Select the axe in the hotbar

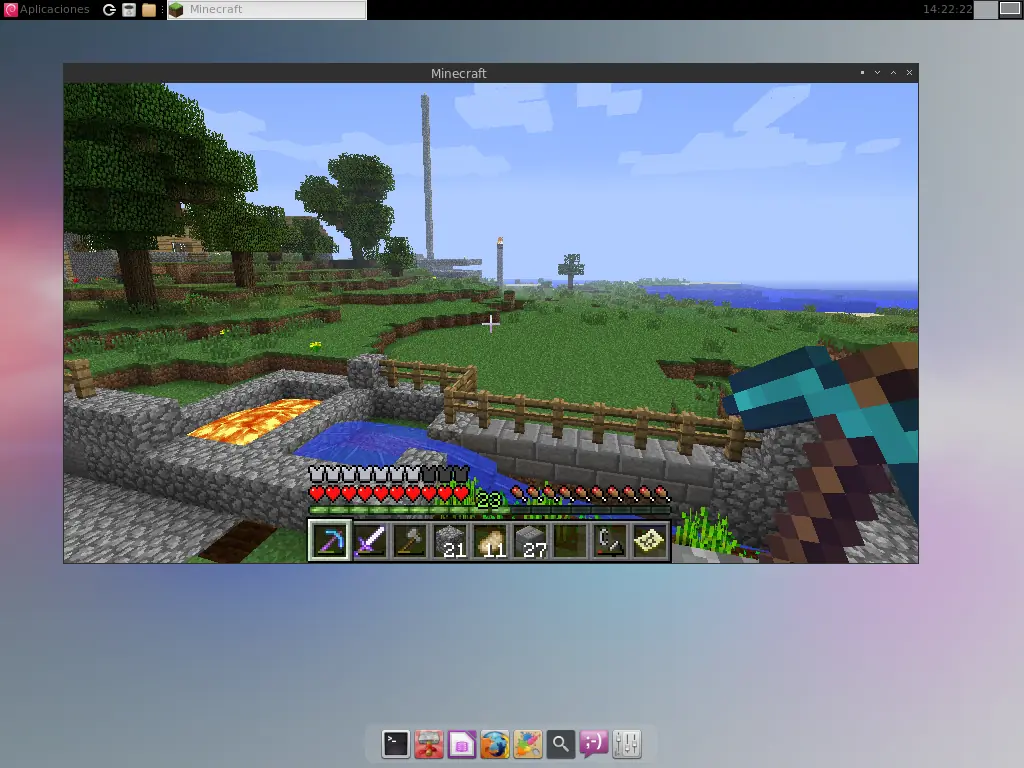pyautogui.click(x=410, y=541)
